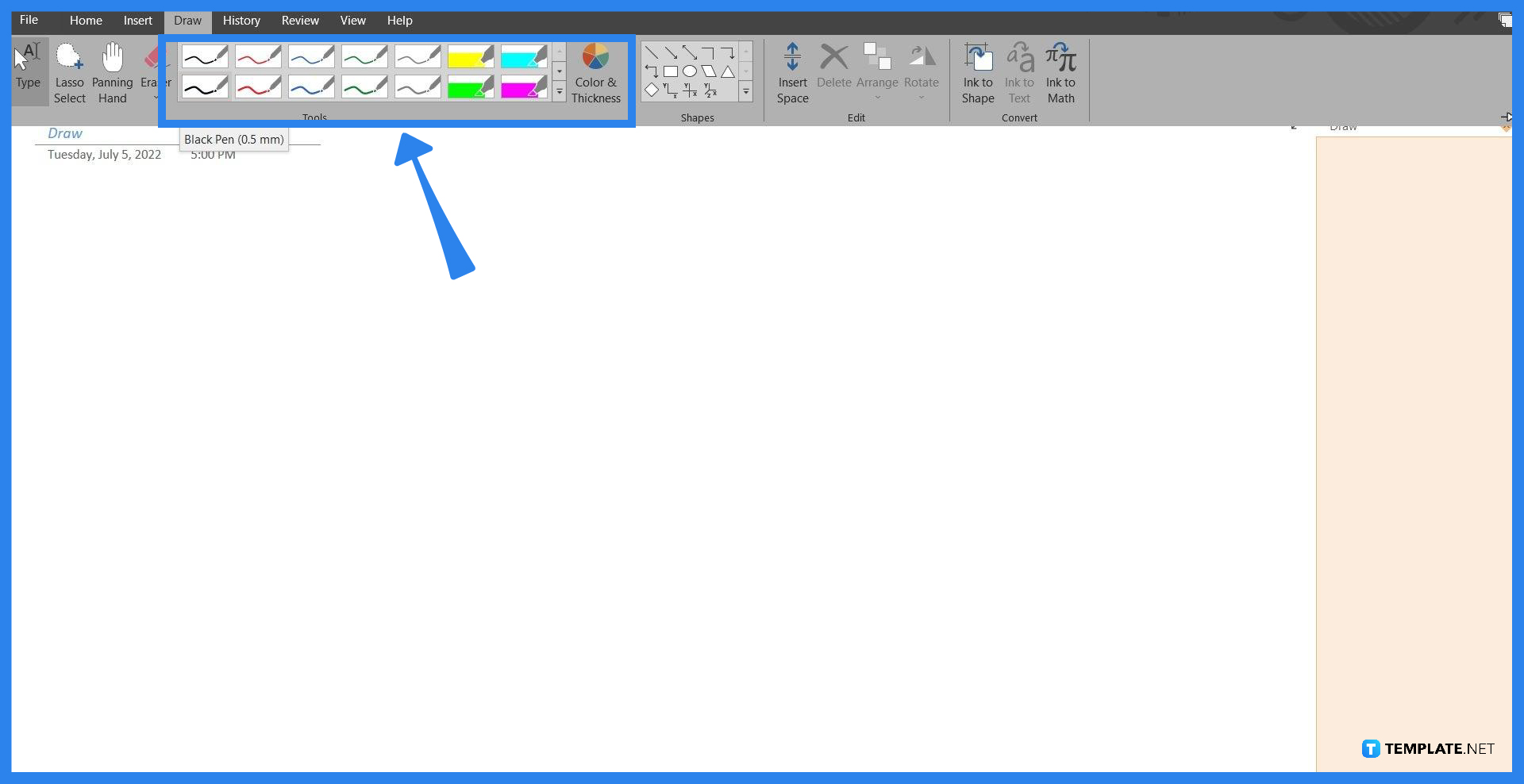Click the page title Draw
The image size is (1524, 784).
(65, 133)
